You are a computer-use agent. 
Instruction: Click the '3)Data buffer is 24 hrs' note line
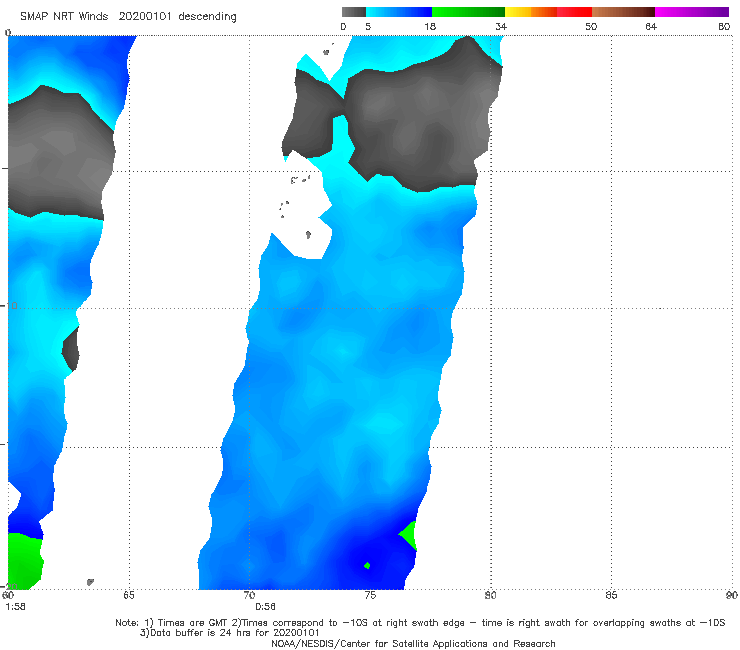[x=229, y=633]
